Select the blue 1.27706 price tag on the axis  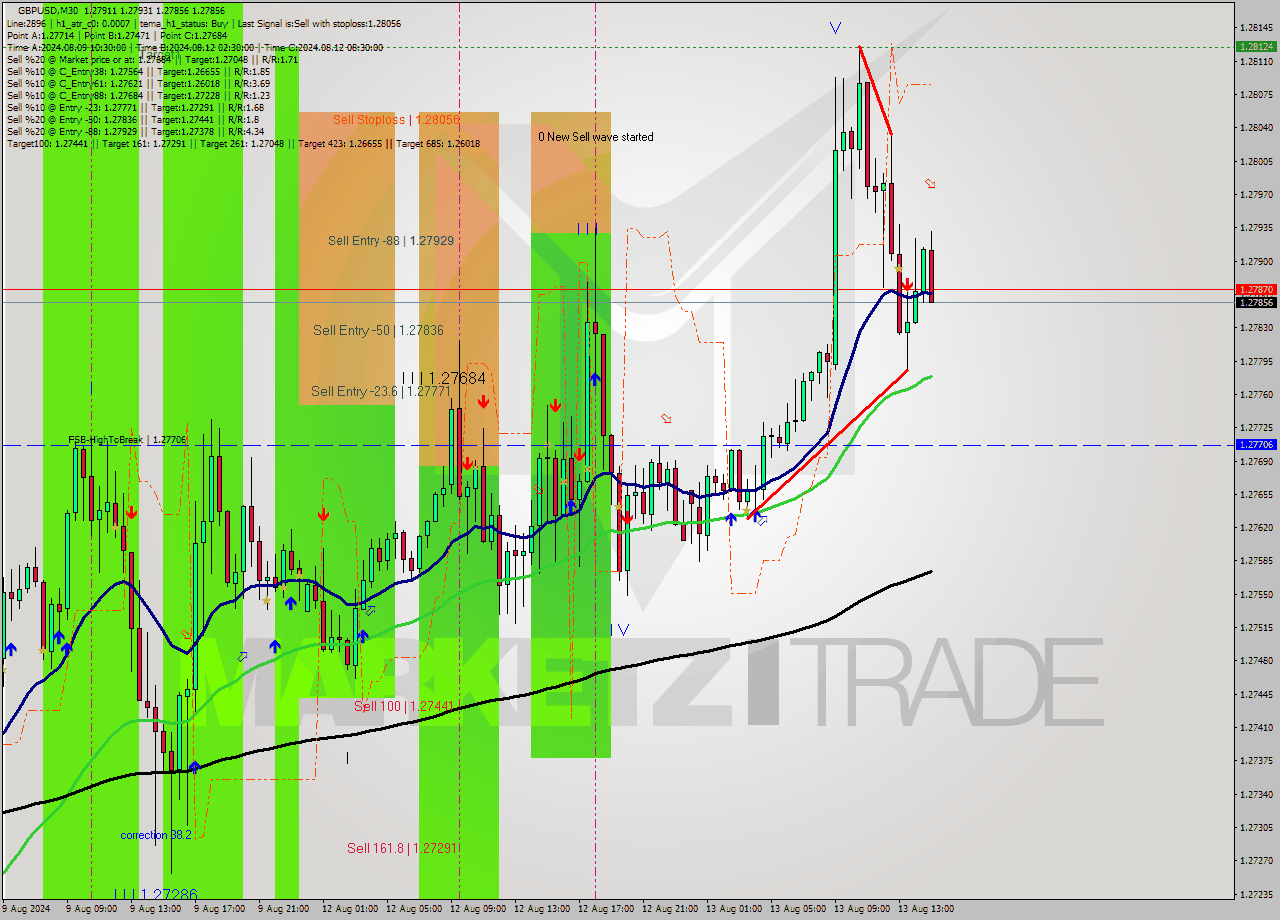1256,444
